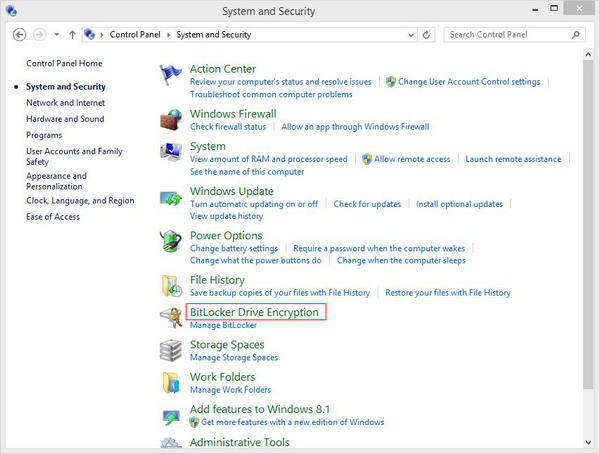Click Allow an app through Windows Firewall
This screenshot has width=600, height=454.
pos(355,126)
